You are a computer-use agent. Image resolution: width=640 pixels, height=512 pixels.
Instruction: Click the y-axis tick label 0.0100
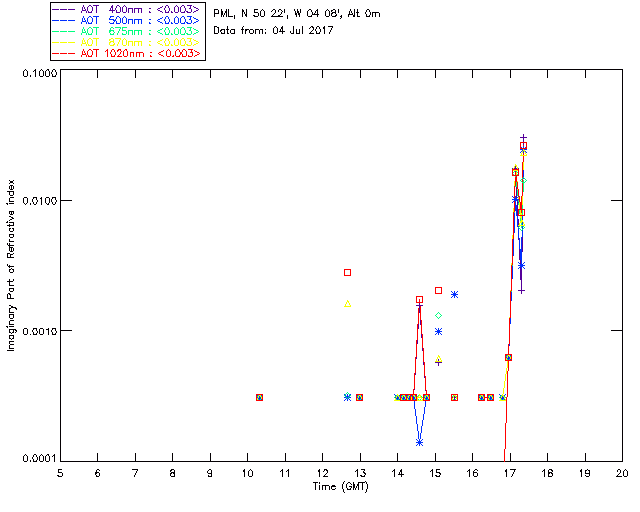click(40, 201)
